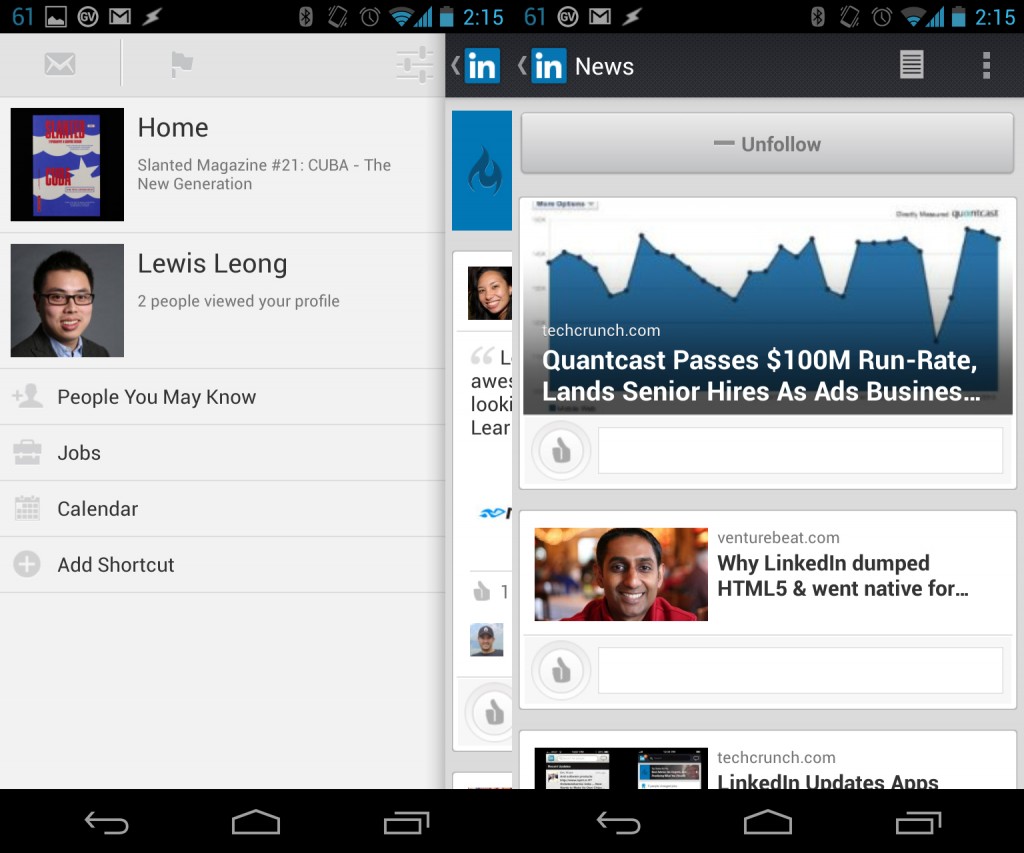This screenshot has width=1024, height=853.
Task: Open the Jobs briefcase icon
Action: (x=28, y=452)
